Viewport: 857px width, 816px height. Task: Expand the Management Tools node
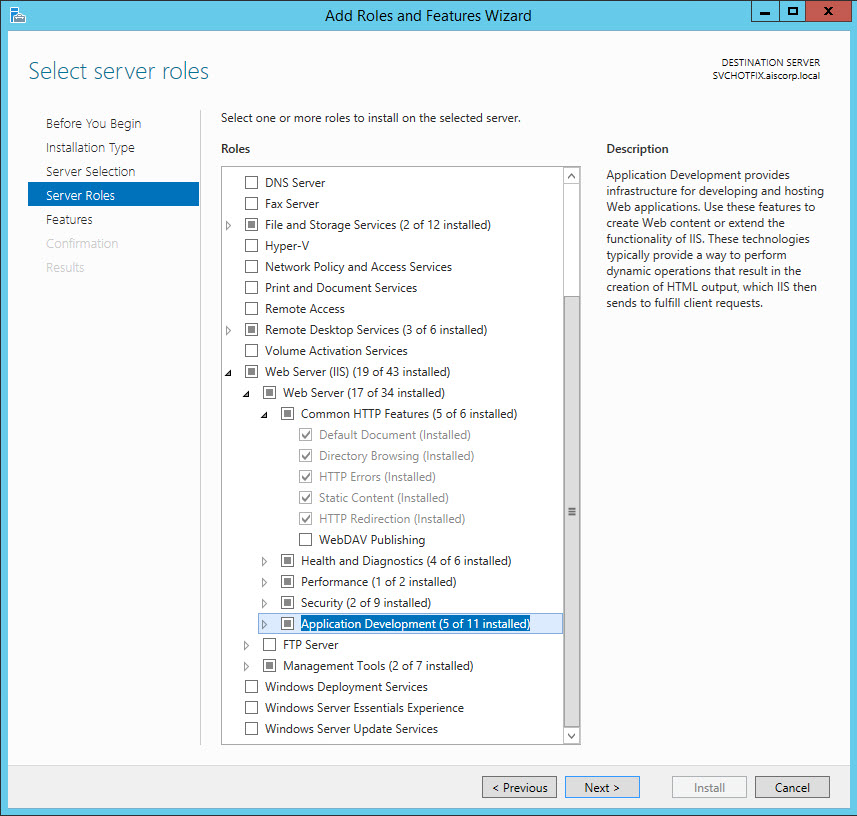point(247,666)
